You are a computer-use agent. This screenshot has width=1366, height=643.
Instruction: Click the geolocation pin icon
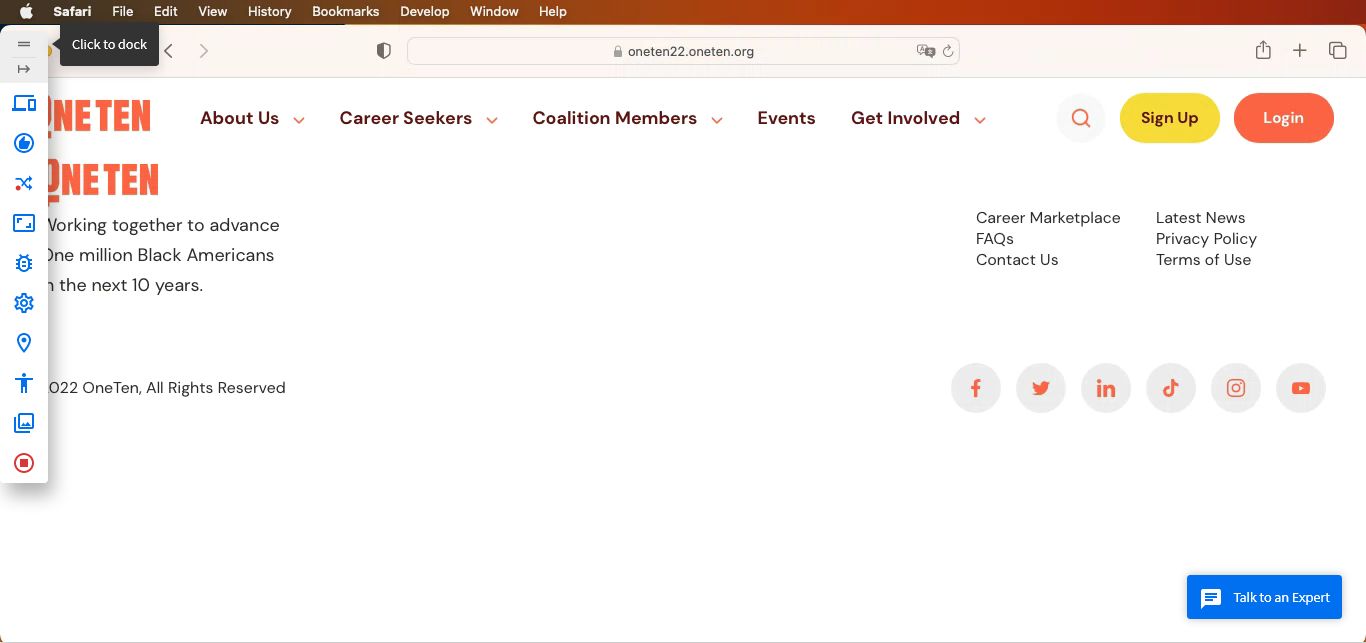click(24, 343)
